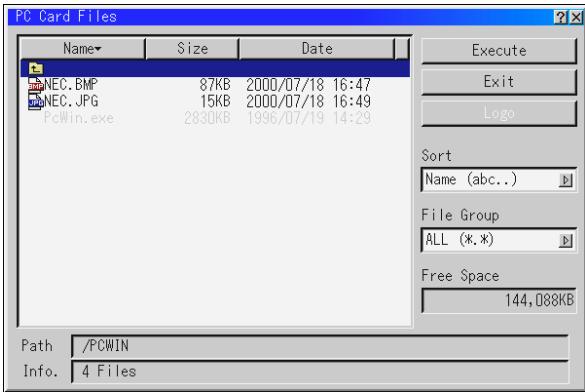The image size is (585, 392).
Task: Click the 15KB size value
Action: click(x=215, y=101)
